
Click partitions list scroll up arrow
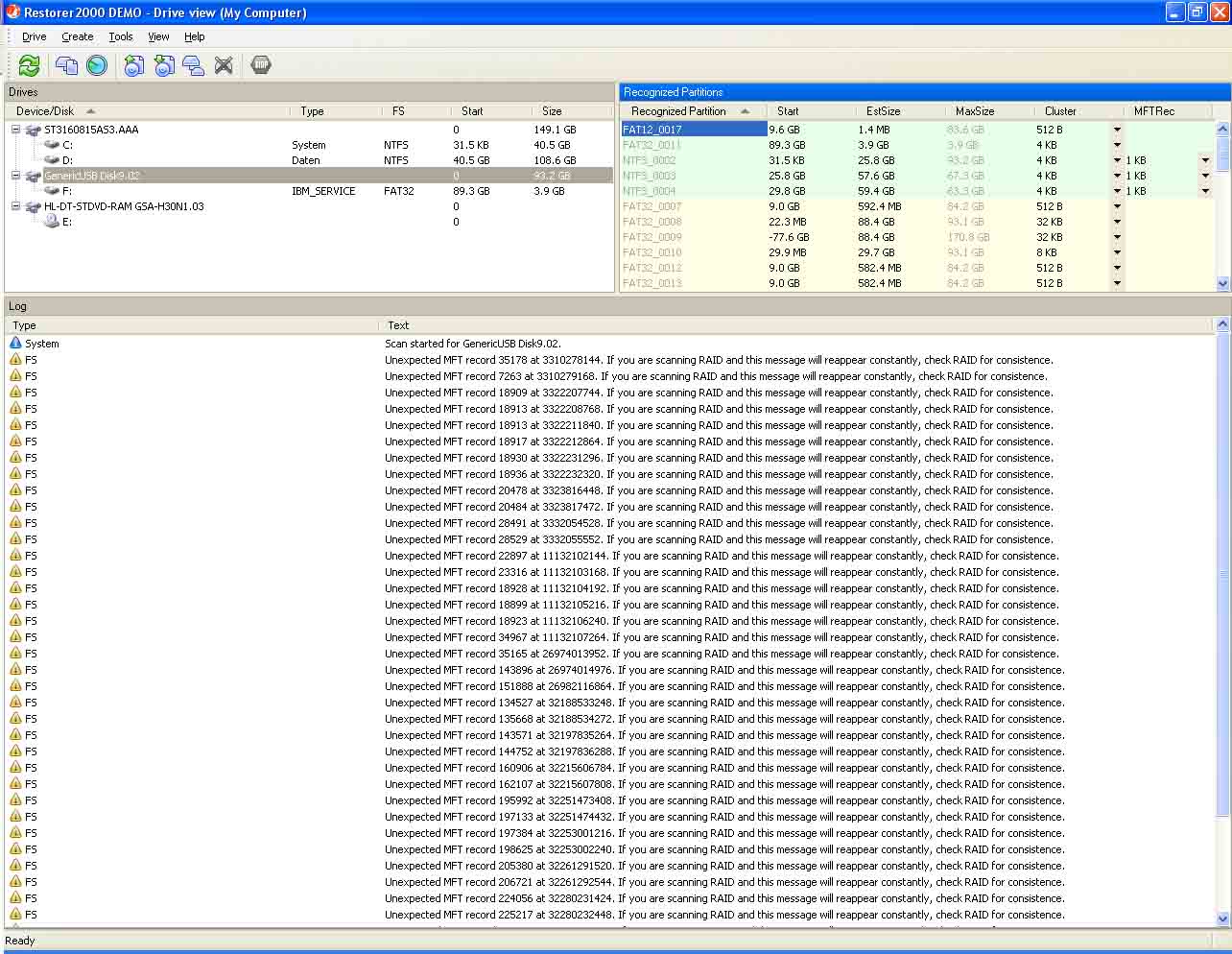coord(1222,129)
